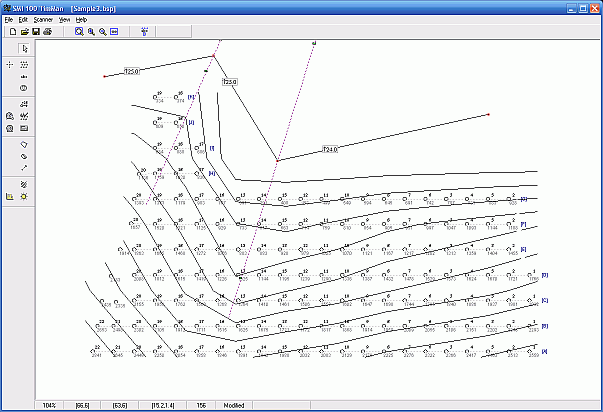Open the File menu
Screen dimensions: 603x412
[x=8, y=20]
